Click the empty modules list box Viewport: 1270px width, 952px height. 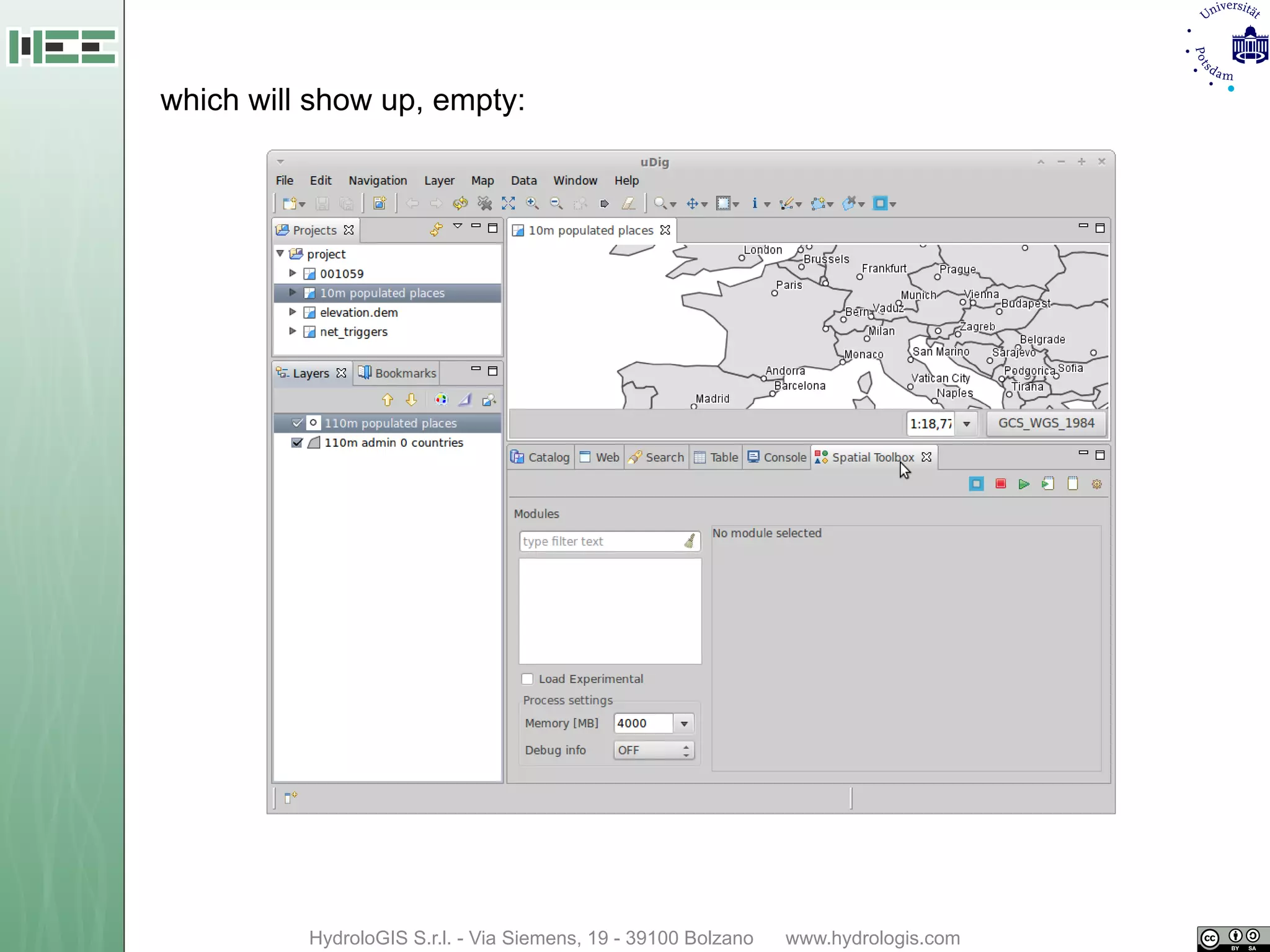610,611
